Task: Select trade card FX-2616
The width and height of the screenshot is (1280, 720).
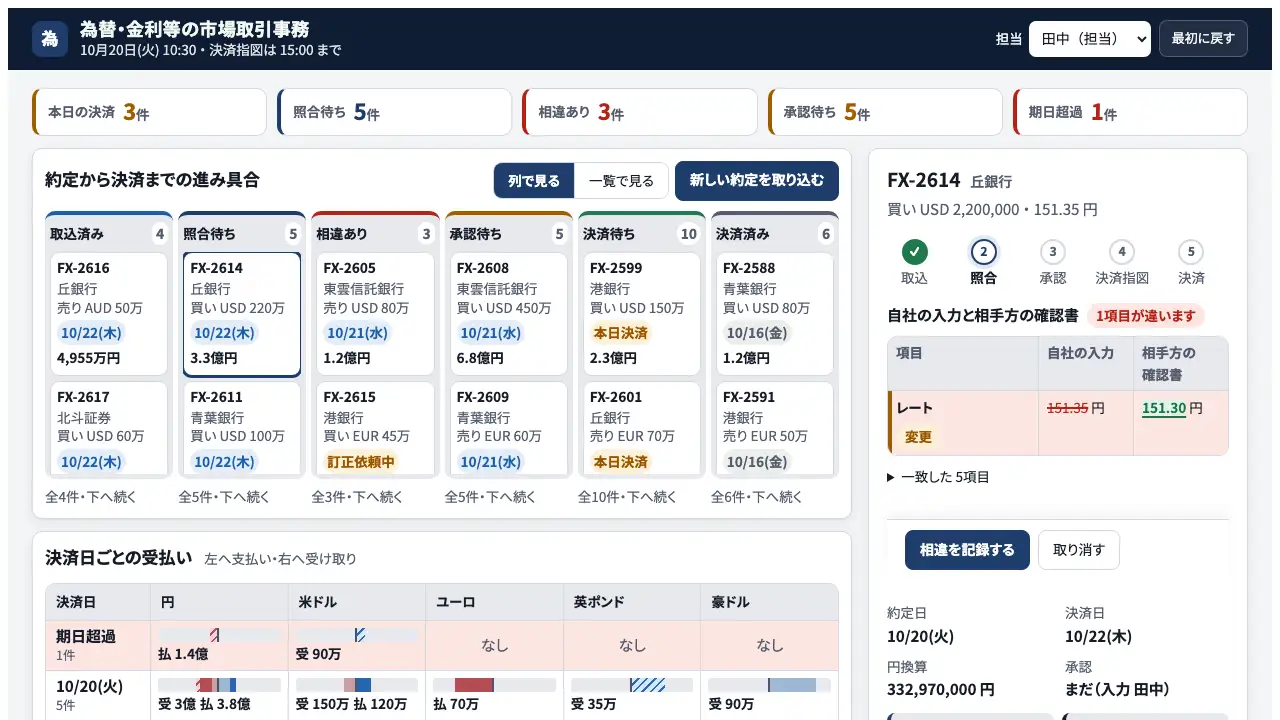Action: click(109, 314)
